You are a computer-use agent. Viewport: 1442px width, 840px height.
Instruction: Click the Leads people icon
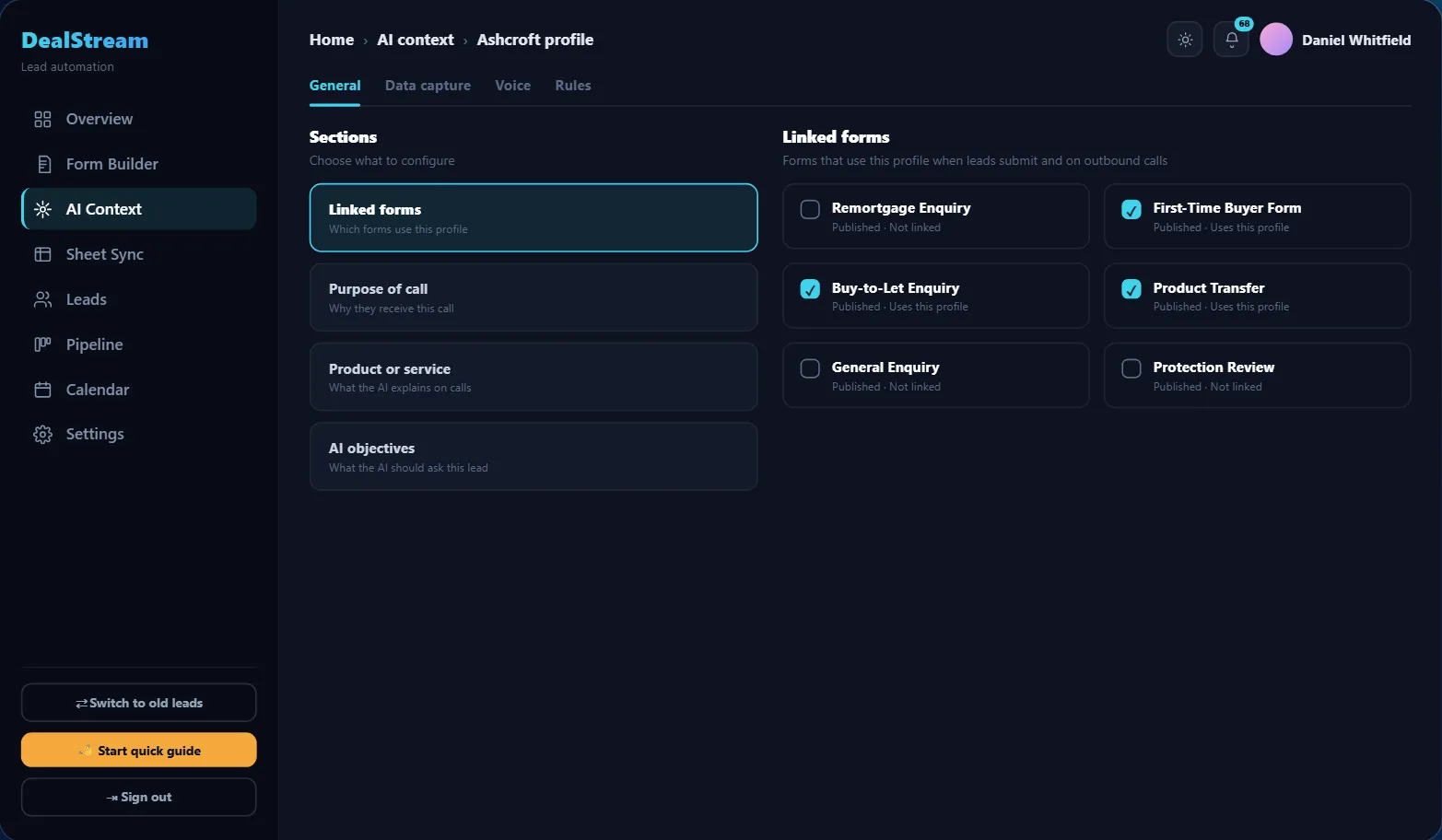point(42,299)
